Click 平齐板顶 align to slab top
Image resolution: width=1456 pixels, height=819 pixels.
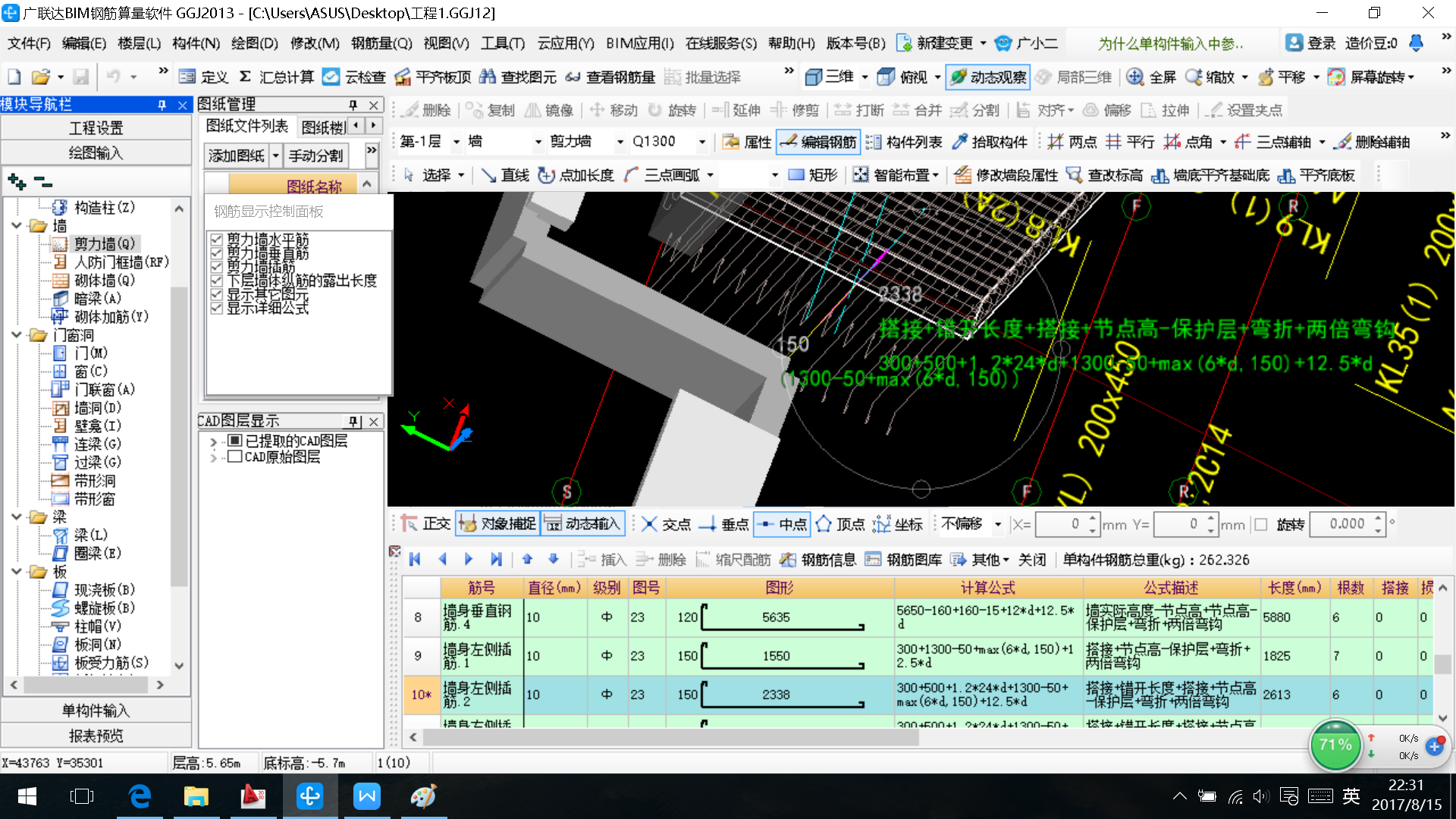433,77
